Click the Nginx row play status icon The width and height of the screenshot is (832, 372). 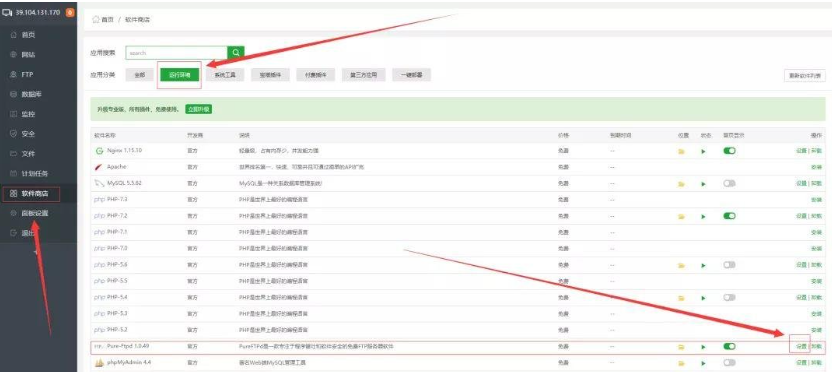[704, 151]
